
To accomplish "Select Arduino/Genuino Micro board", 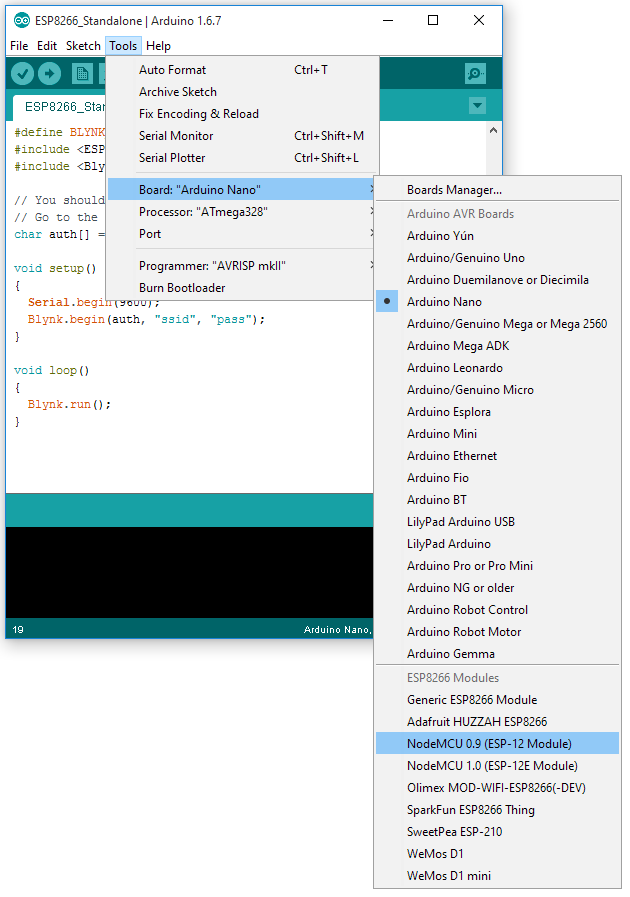I will (497, 390).
